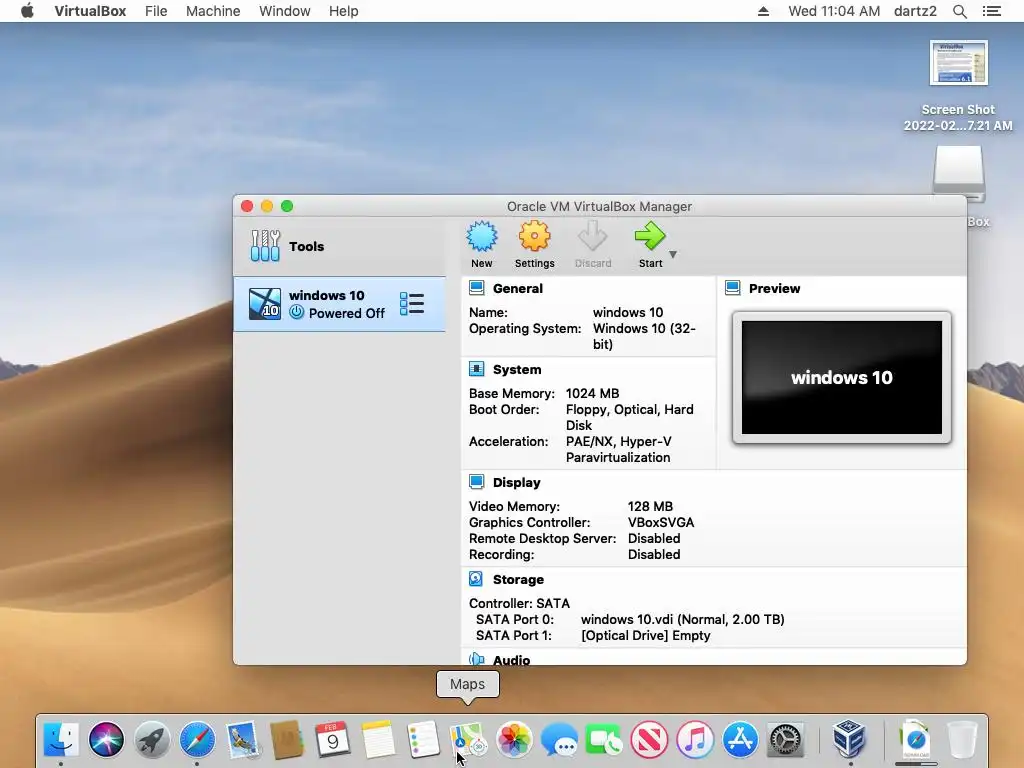The height and width of the screenshot is (768, 1024).
Task: Open Photos from the Dock
Action: point(514,739)
